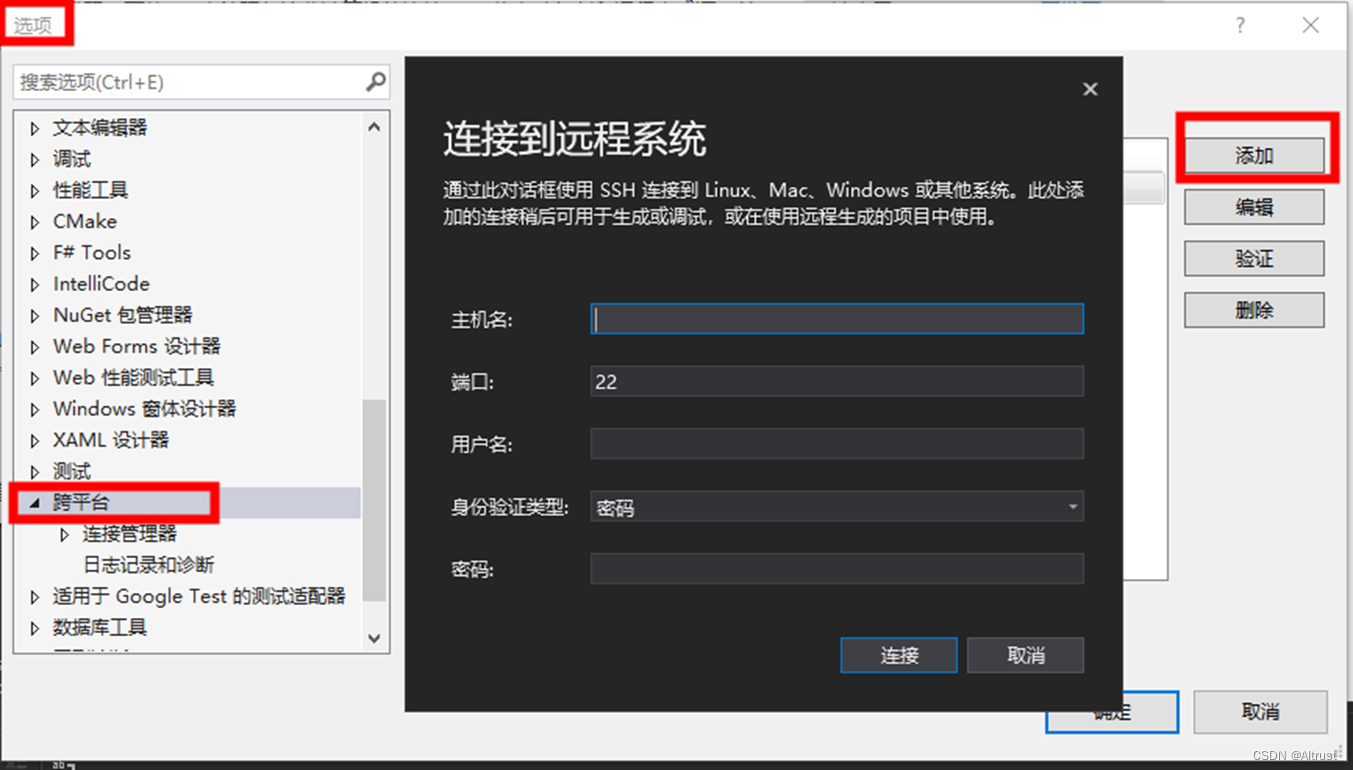Image resolution: width=1353 pixels, height=770 pixels.
Task: Expand the CMake tree node
Action: 35,221
